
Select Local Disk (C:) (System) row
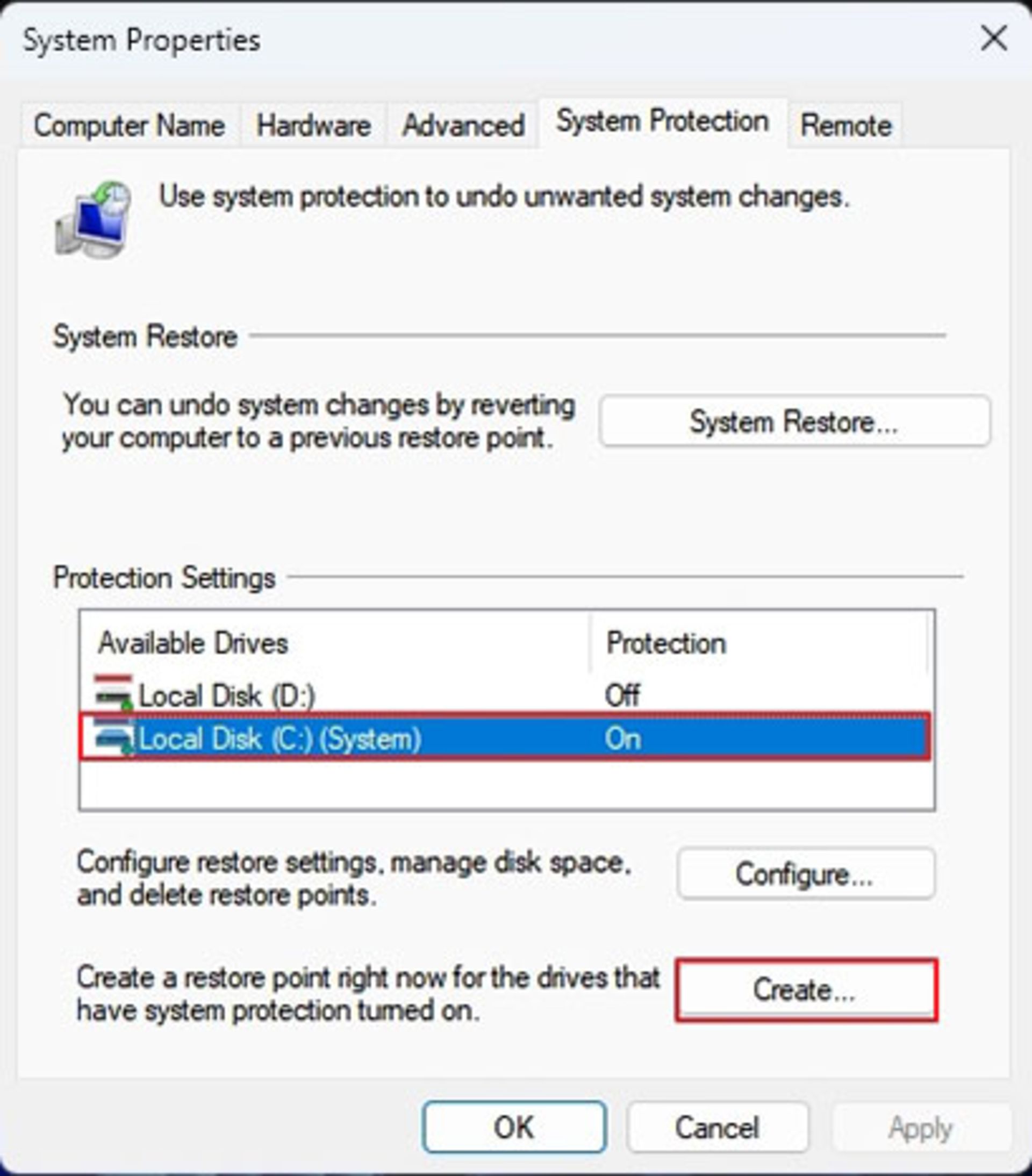pyautogui.click(x=505, y=737)
